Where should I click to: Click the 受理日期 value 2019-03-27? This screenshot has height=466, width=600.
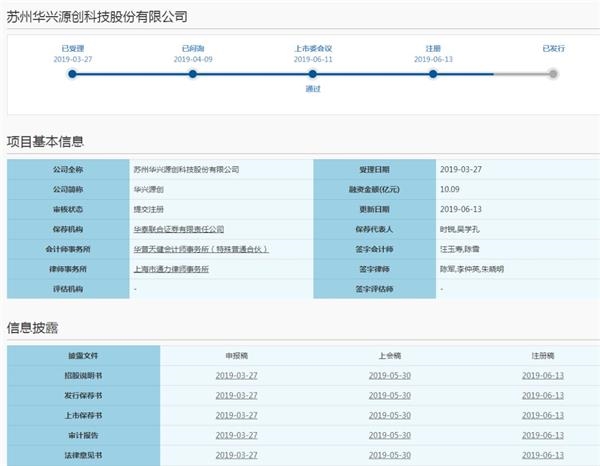pos(461,169)
